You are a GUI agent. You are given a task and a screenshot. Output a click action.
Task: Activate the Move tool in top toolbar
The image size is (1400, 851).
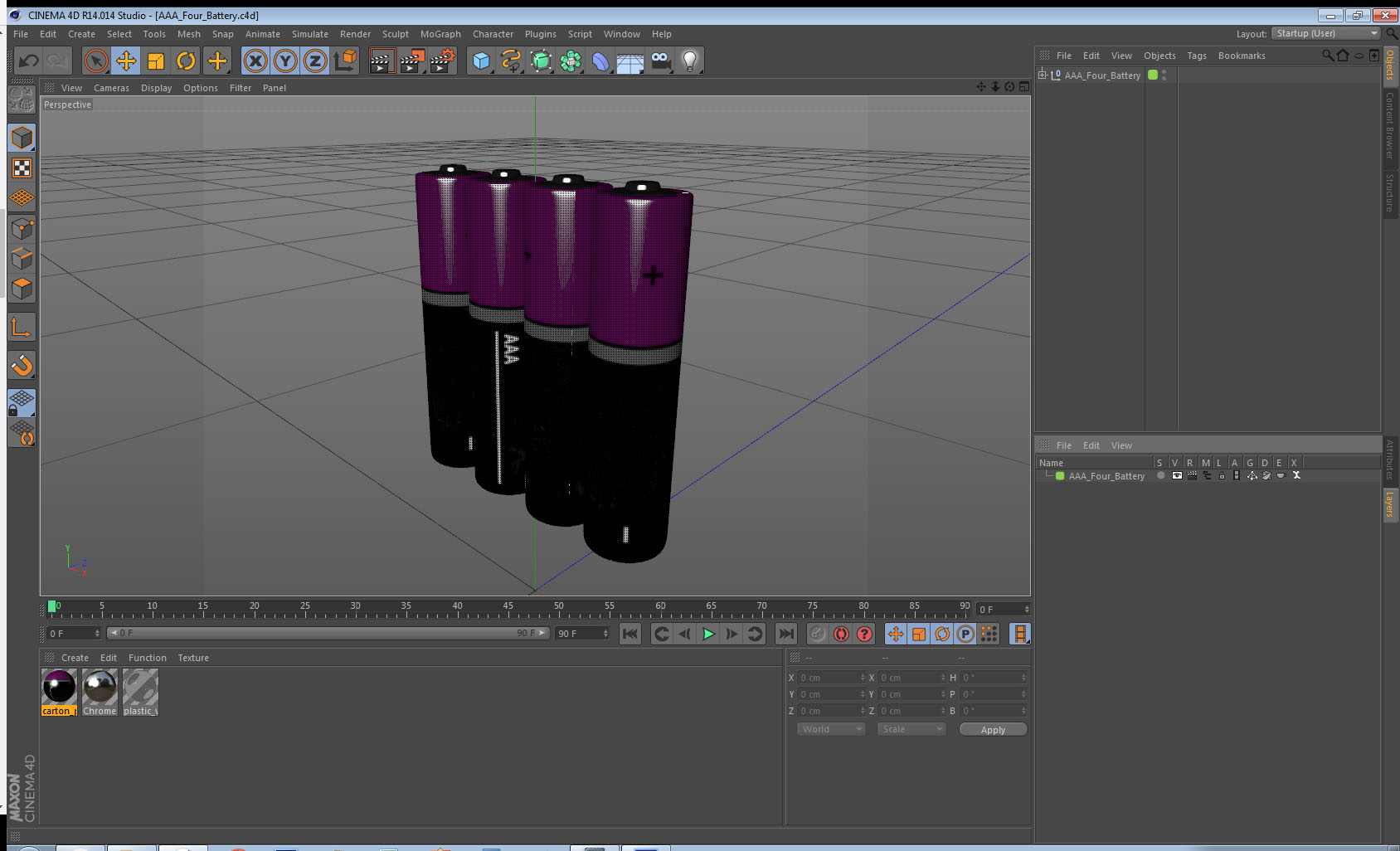tap(126, 61)
